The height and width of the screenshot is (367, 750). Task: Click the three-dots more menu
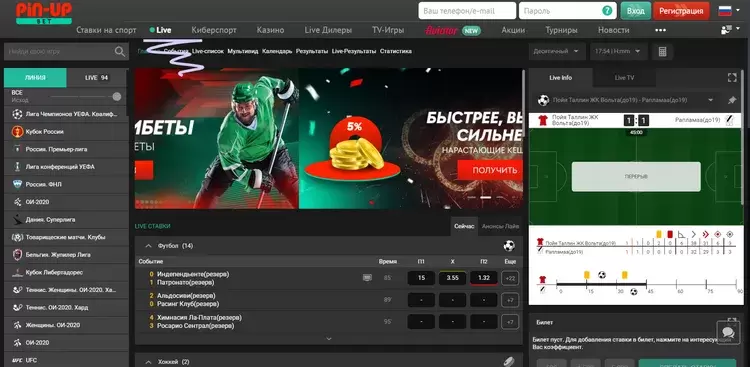point(661,30)
